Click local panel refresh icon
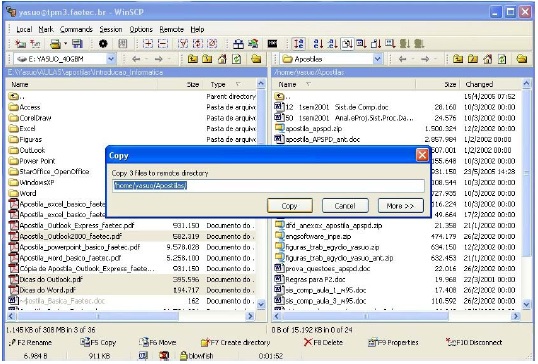Image resolution: width=538 pixels, height=364 pixels. (x=236, y=59)
